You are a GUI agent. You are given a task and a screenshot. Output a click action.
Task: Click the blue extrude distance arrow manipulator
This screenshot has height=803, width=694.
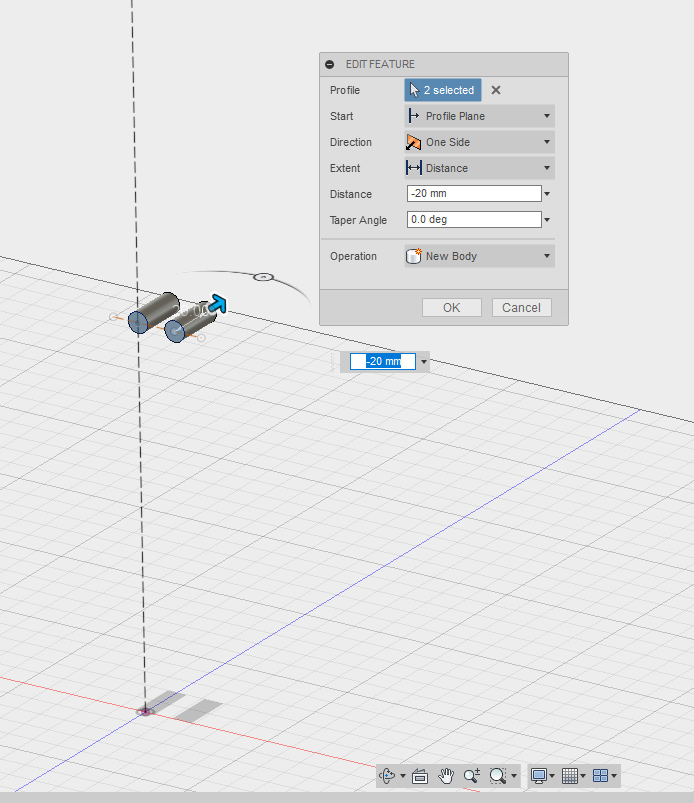point(216,304)
